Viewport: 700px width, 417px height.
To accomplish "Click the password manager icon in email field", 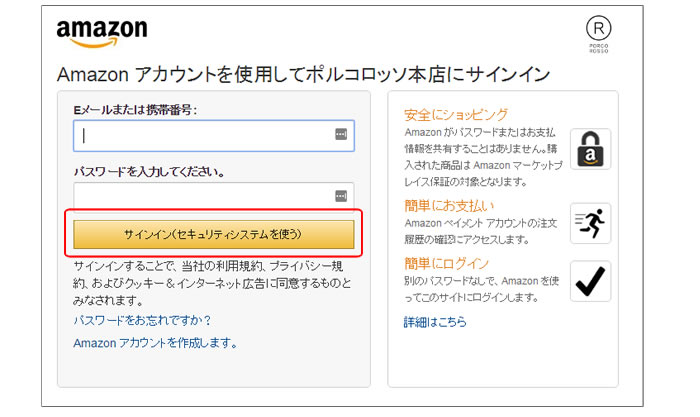I will tap(340, 135).
